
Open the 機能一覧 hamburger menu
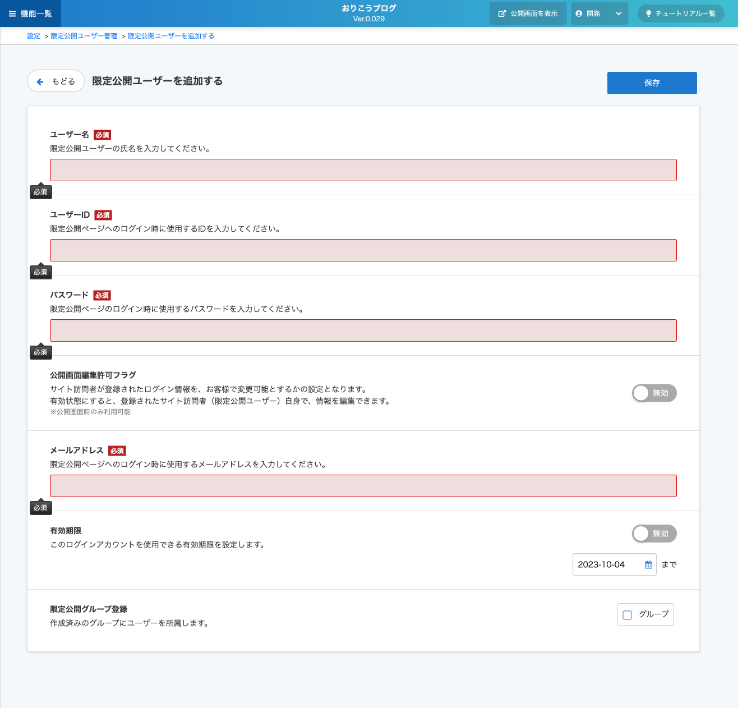[30, 14]
